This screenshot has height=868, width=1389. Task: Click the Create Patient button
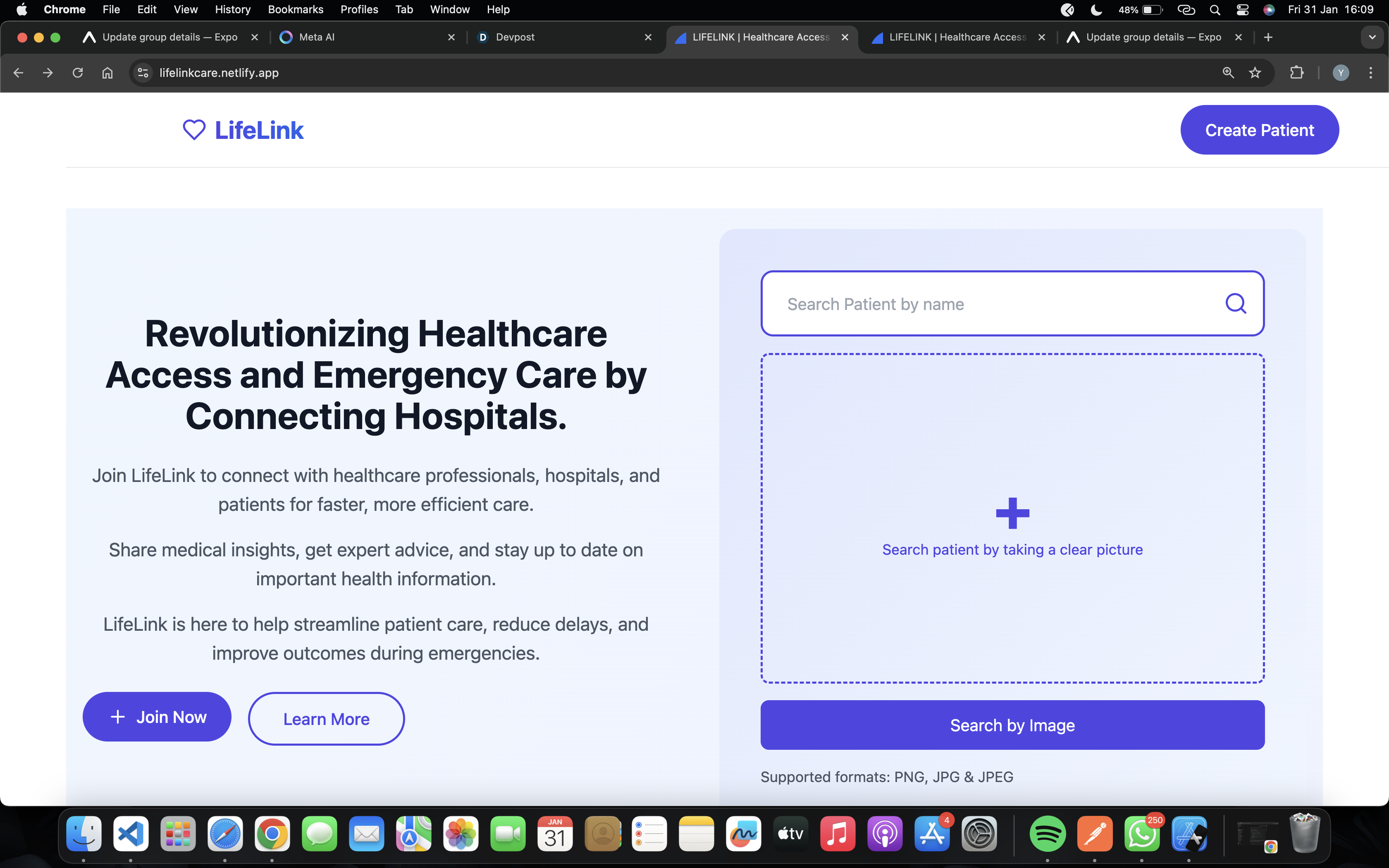click(x=1259, y=130)
